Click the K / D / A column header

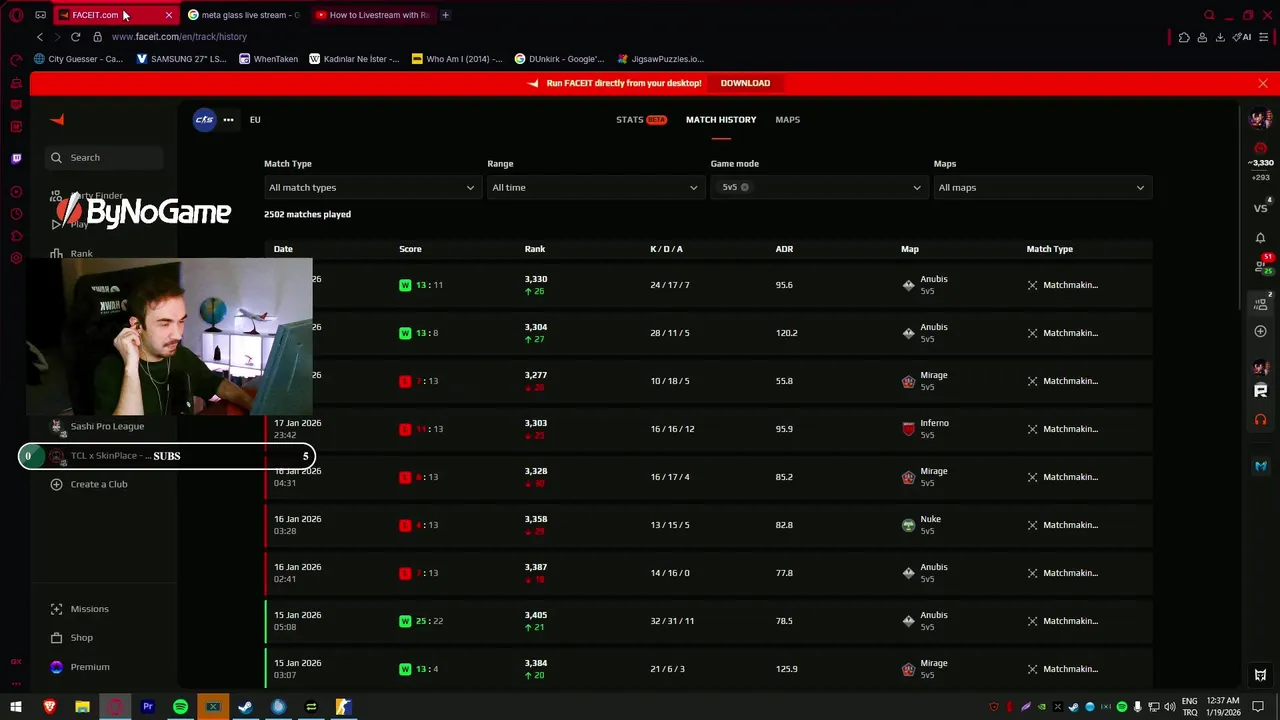click(x=666, y=249)
